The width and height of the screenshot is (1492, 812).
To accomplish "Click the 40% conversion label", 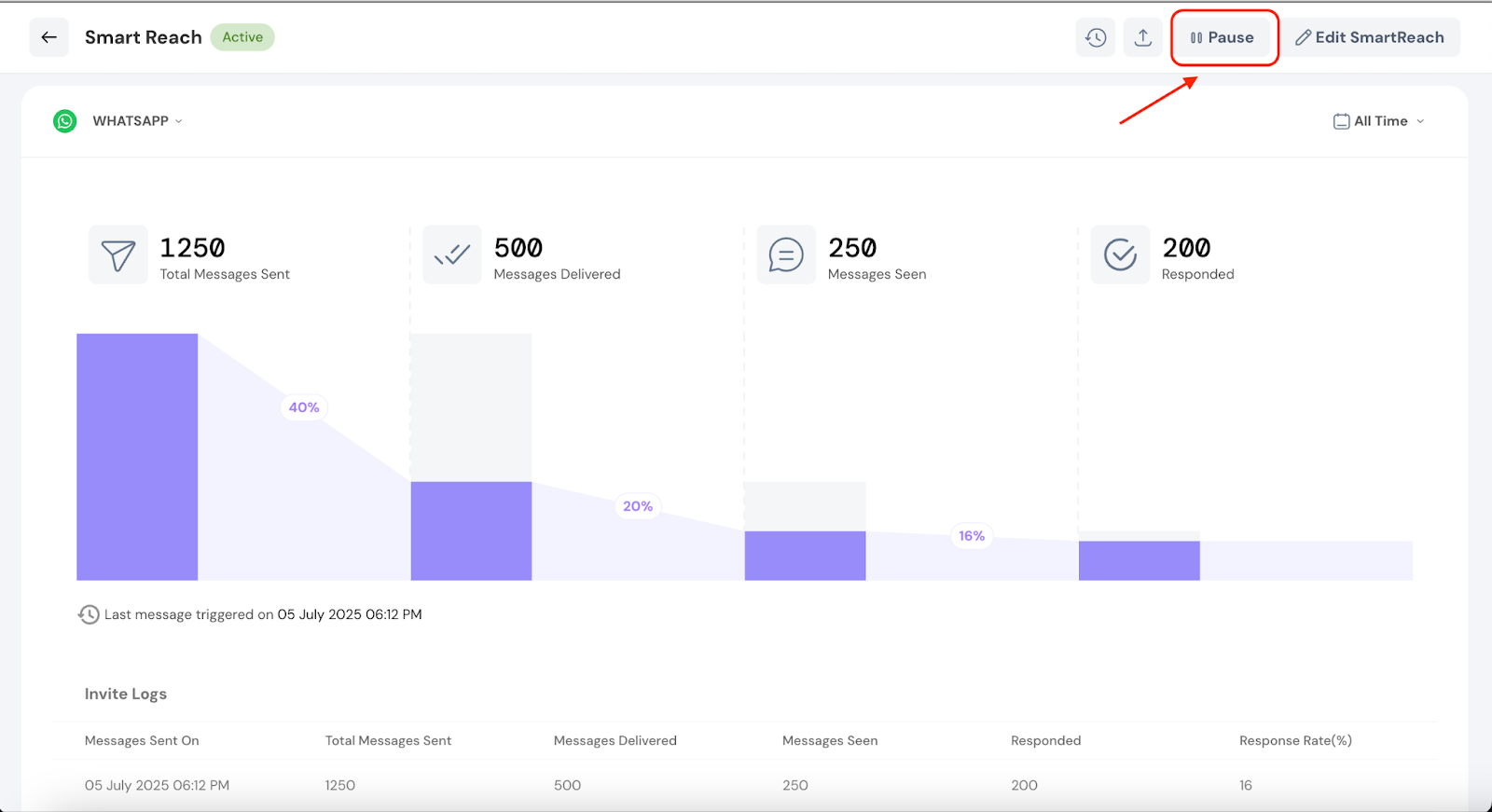I will click(x=304, y=407).
